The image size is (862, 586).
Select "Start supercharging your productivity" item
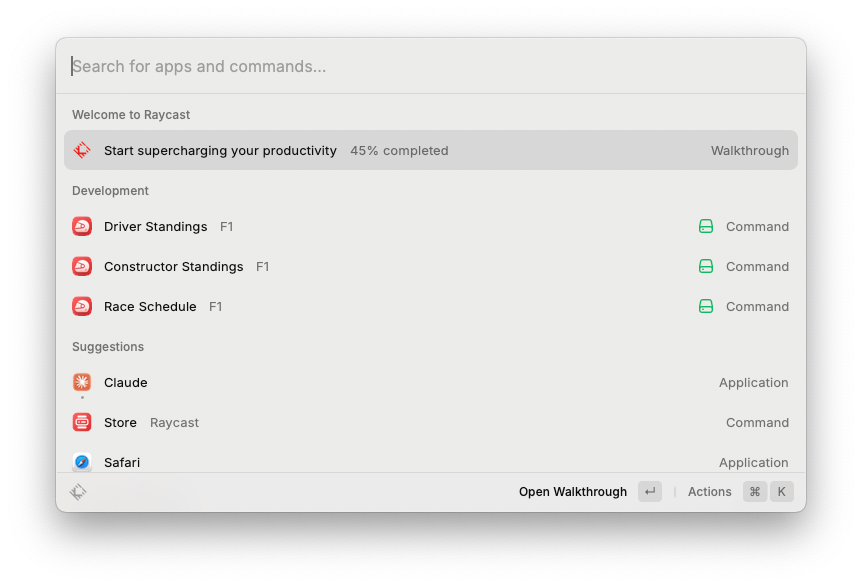tap(220, 151)
